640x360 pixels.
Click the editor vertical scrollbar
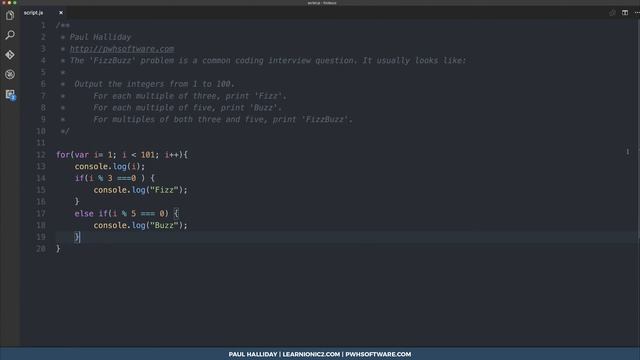point(638,131)
